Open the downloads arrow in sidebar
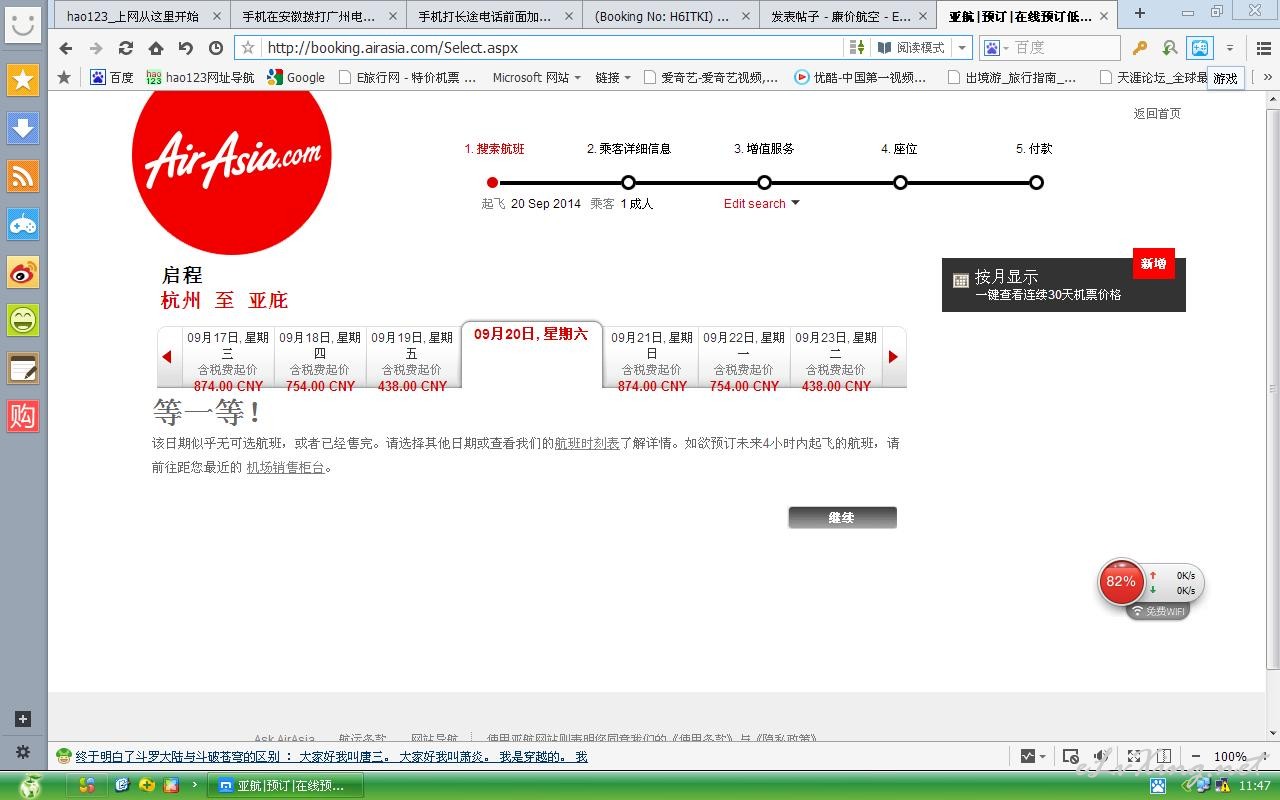 coord(23,128)
